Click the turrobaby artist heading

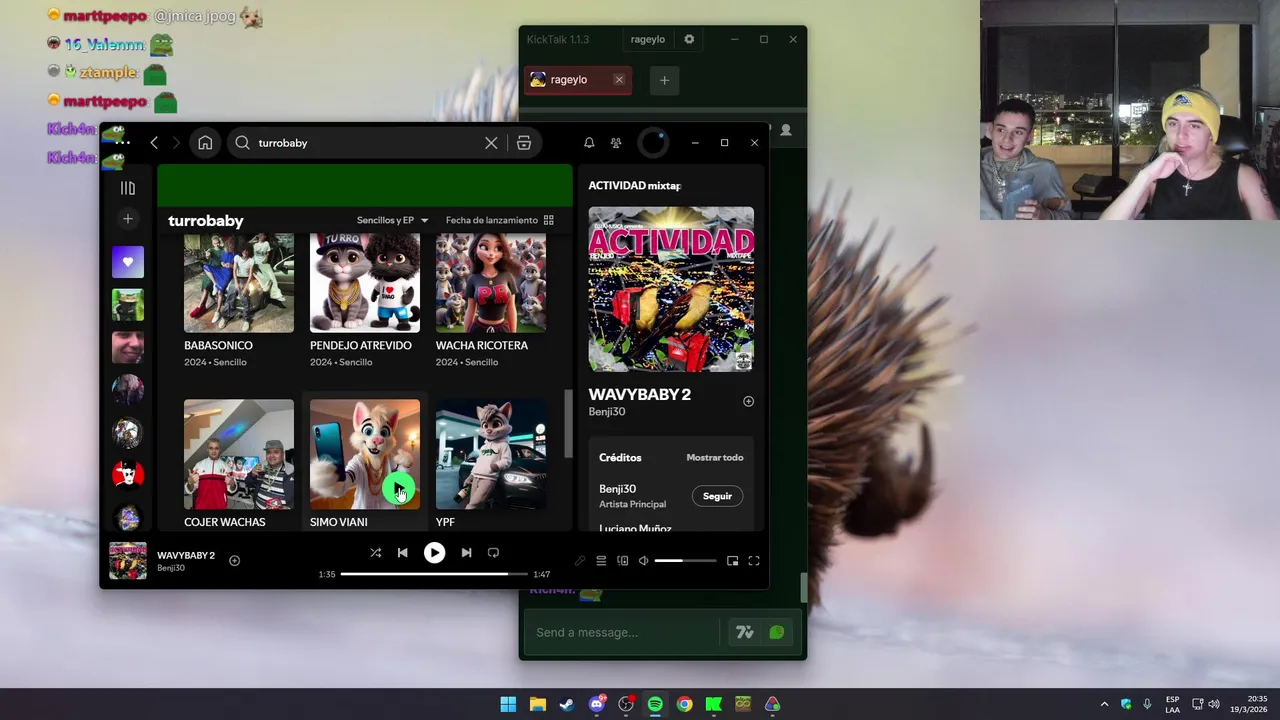tap(206, 221)
